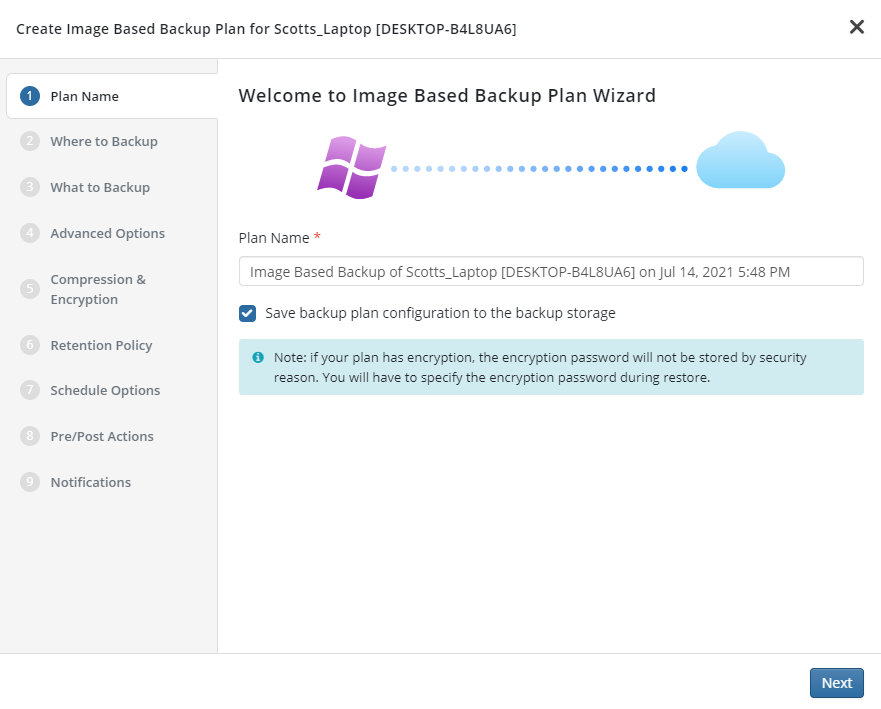
Task: Click the step 8 number circle
Action: pyautogui.click(x=30, y=436)
